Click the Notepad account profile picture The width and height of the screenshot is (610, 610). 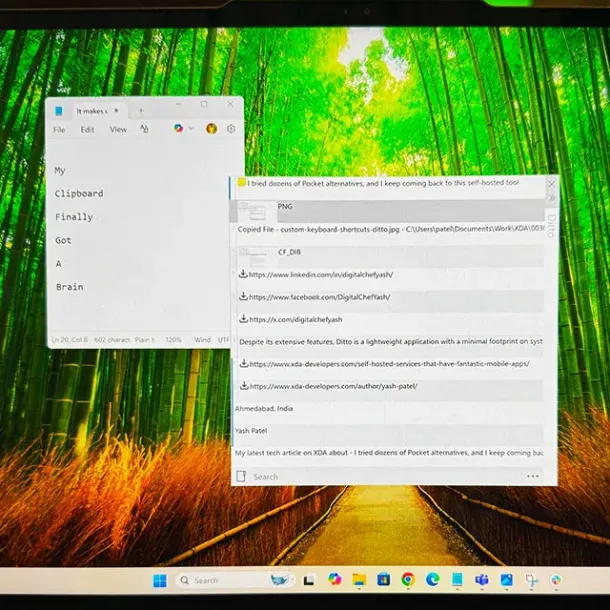click(212, 128)
